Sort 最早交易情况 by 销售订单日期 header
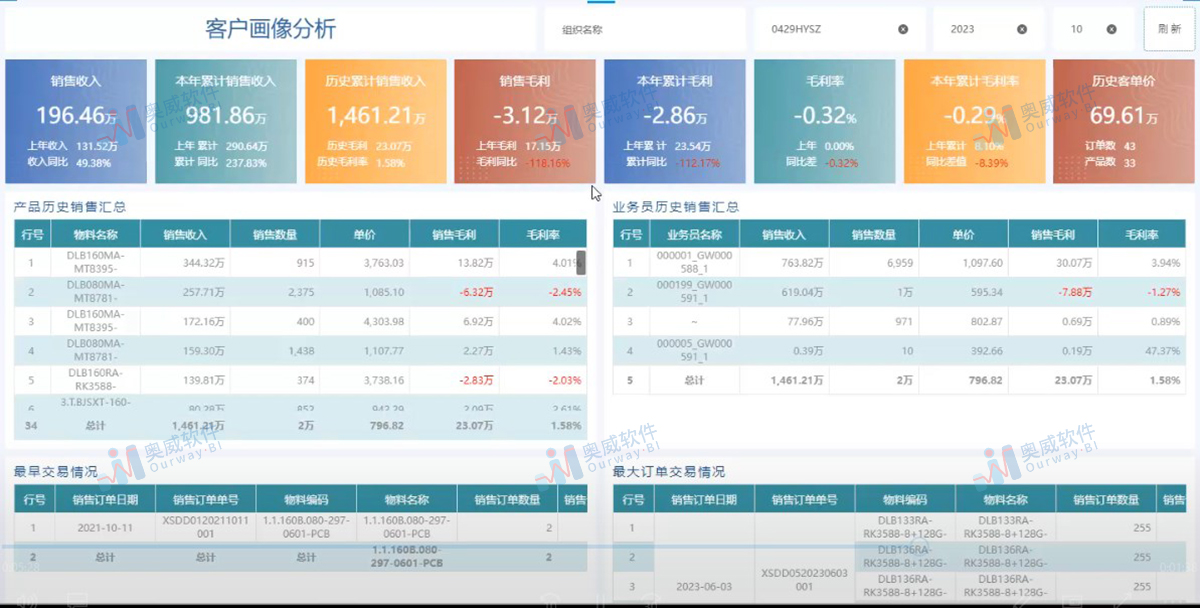This screenshot has width=1200, height=608. [104, 499]
